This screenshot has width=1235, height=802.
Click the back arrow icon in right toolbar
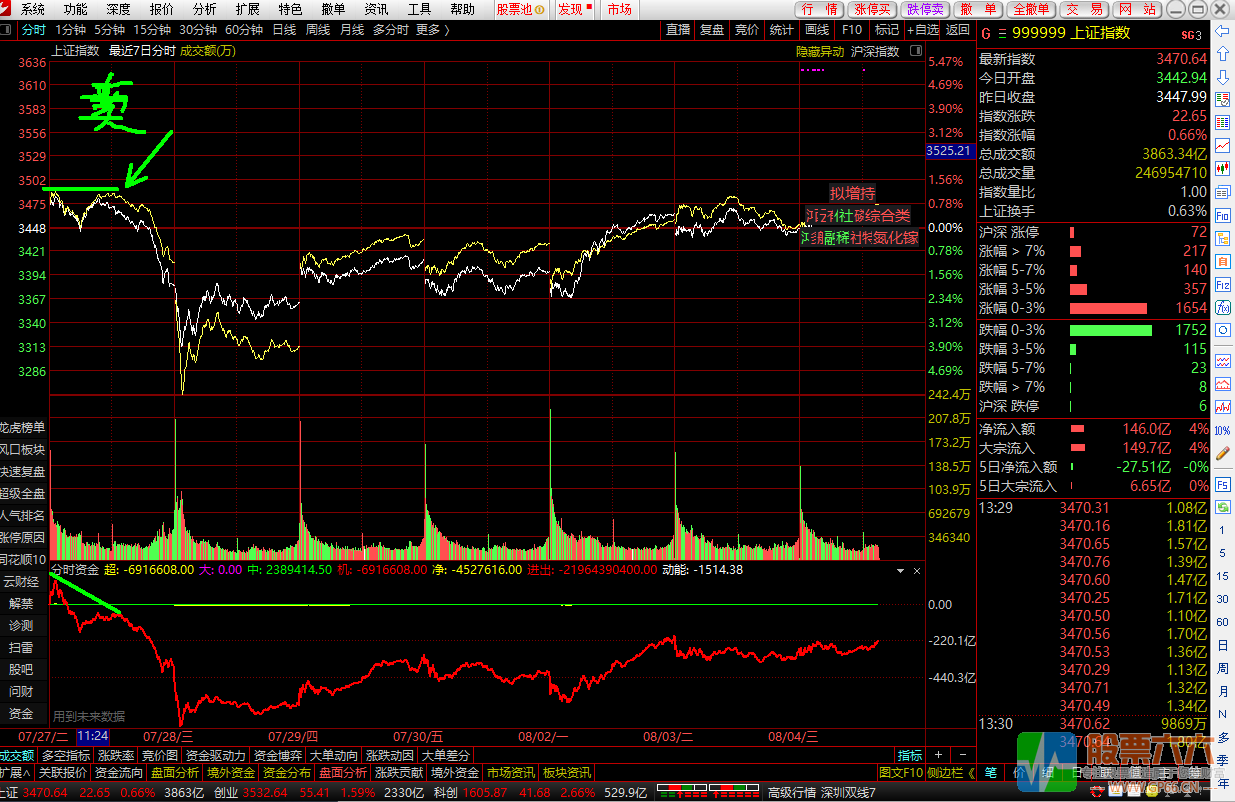pyautogui.click(x=1222, y=31)
